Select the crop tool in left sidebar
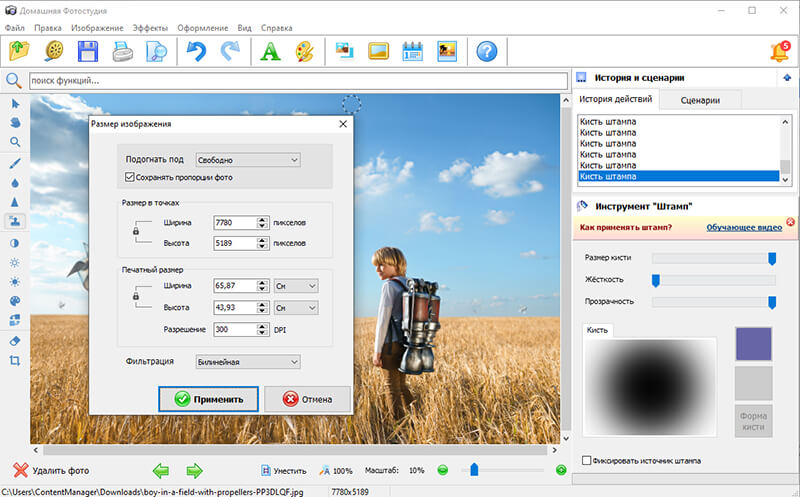Viewport: 800px width, 497px height. coord(15,360)
